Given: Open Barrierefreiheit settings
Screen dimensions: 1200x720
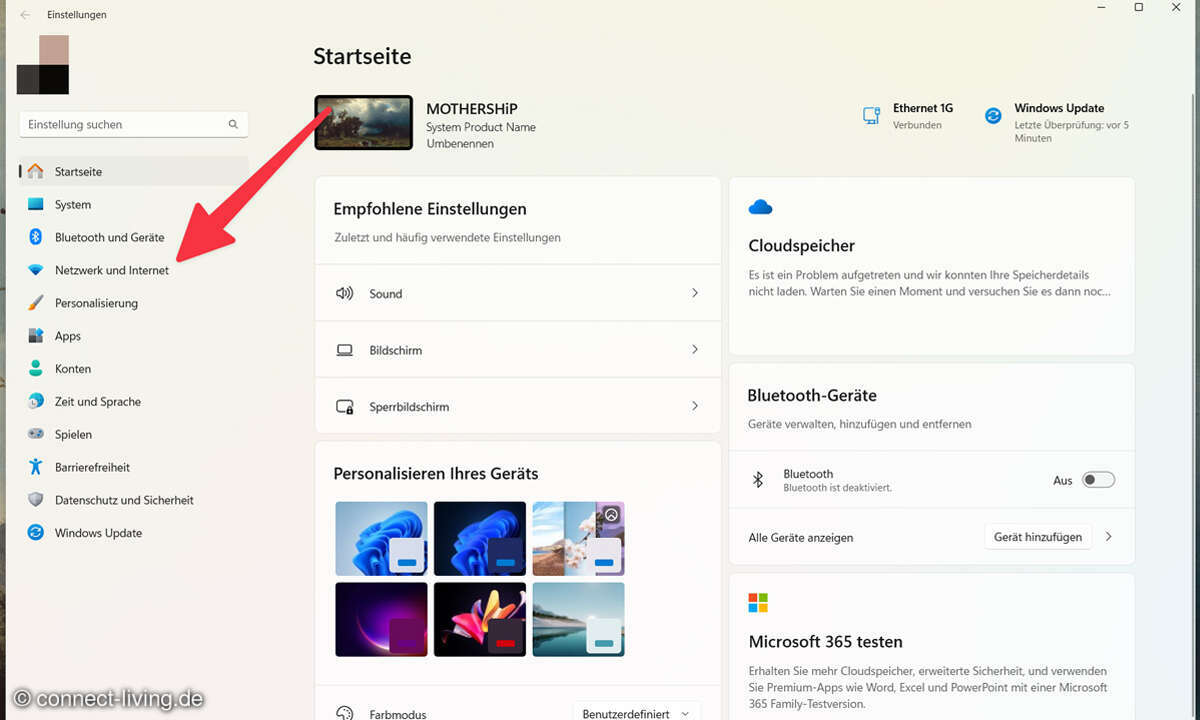Looking at the screenshot, I should point(134,467).
